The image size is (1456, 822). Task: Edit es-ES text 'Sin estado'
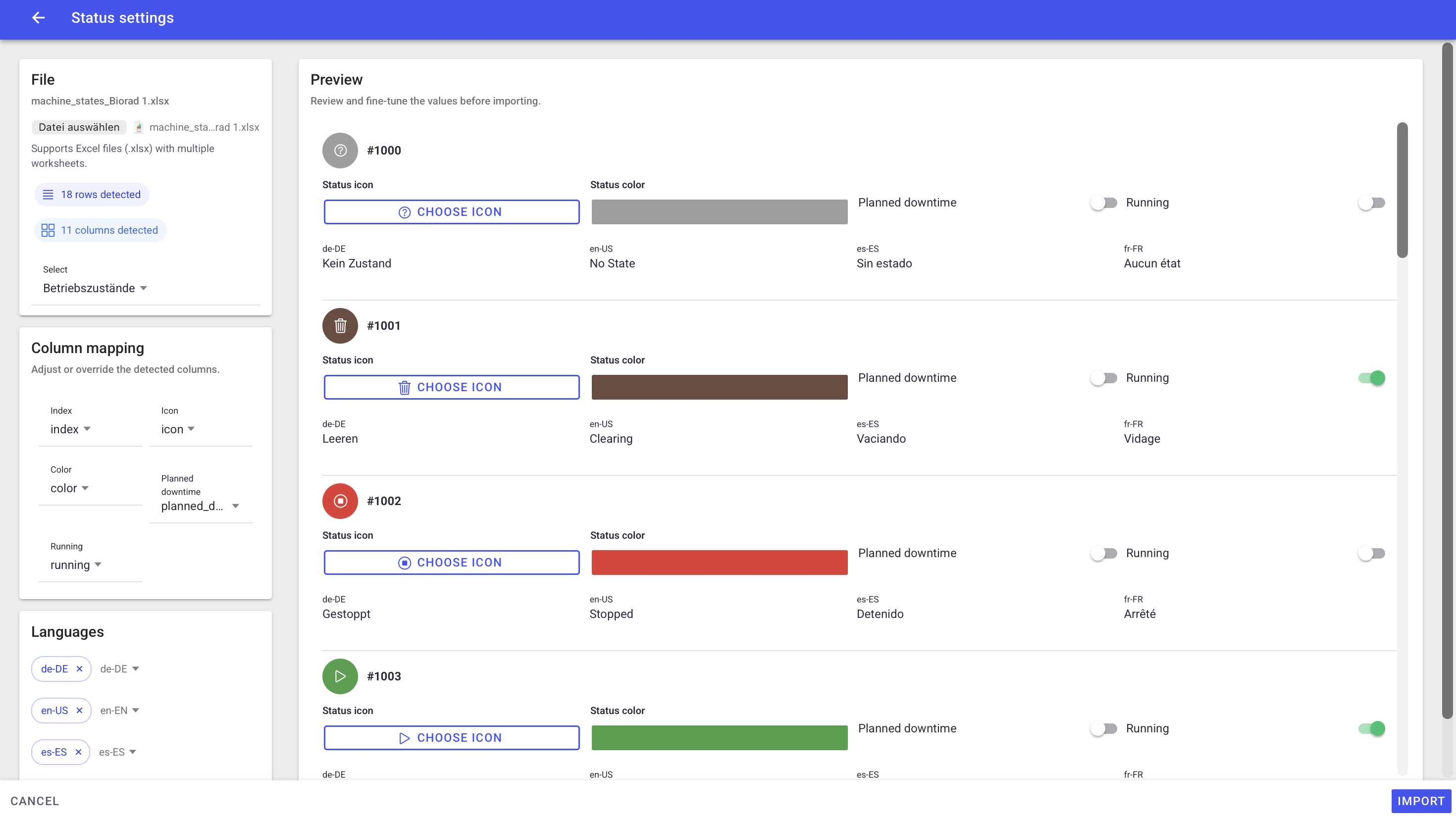(884, 263)
